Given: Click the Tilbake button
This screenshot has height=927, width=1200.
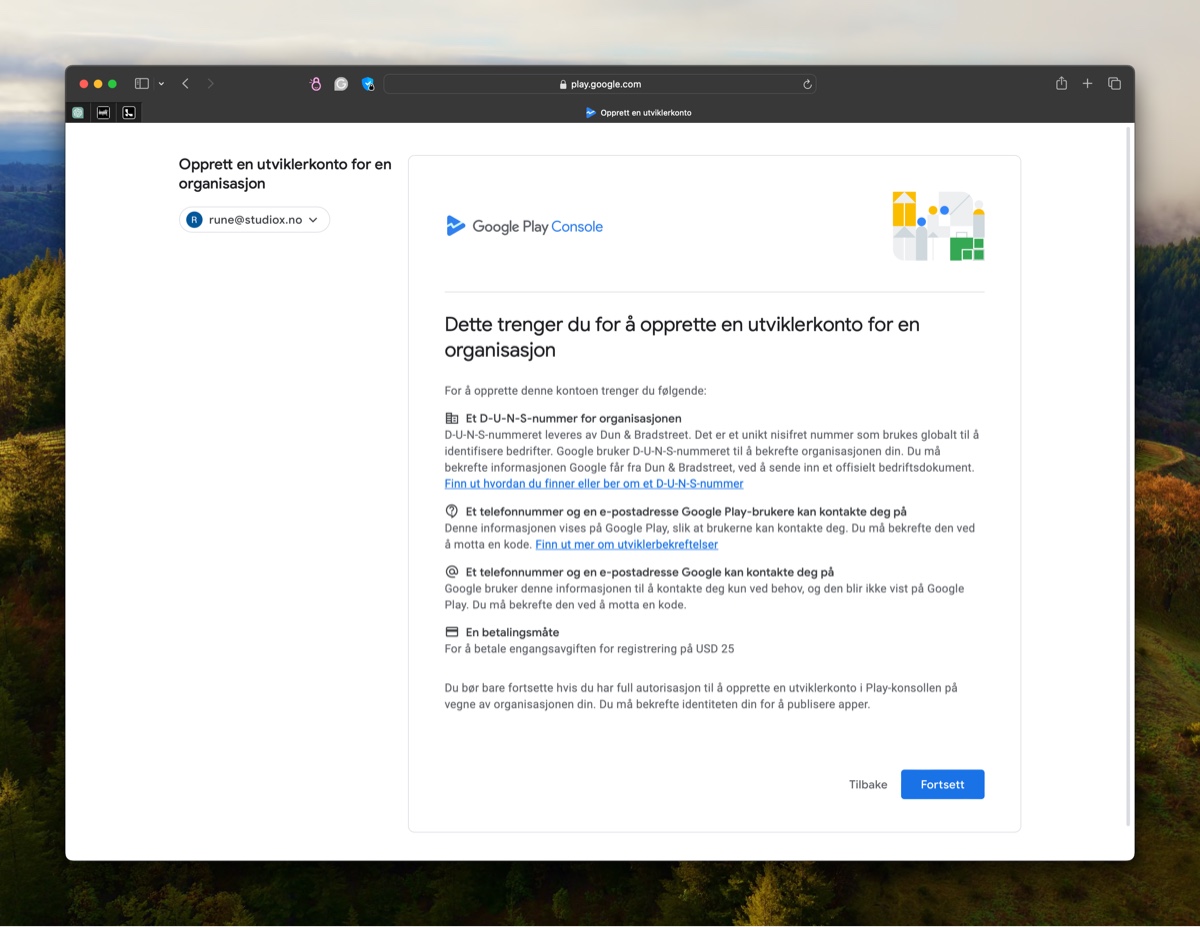Looking at the screenshot, I should [868, 785].
